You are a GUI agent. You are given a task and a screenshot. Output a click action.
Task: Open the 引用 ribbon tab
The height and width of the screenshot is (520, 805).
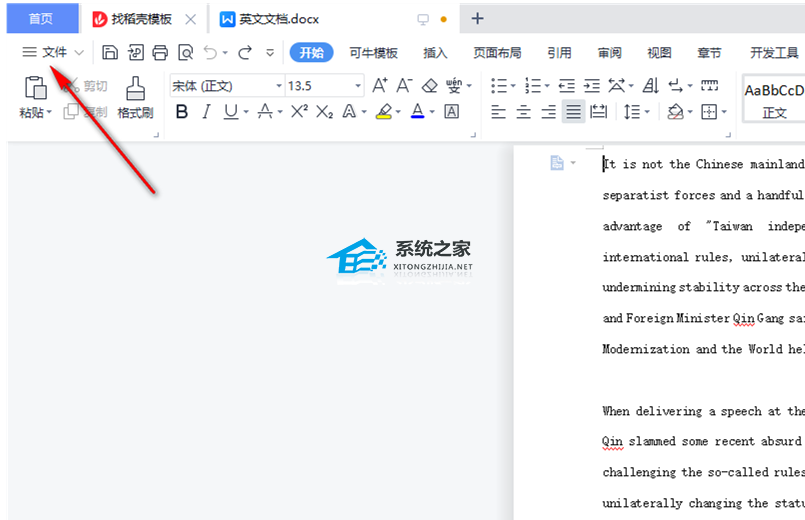559,52
